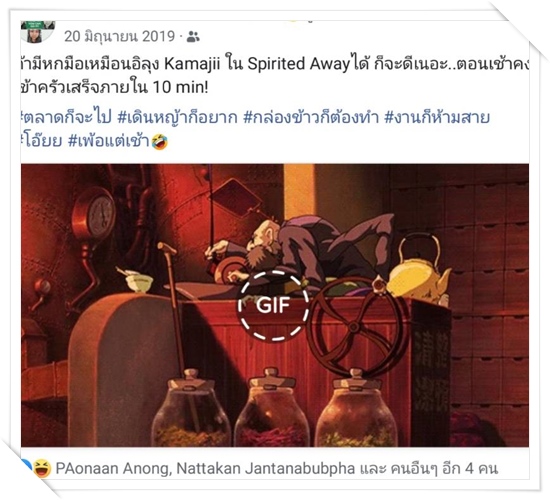Image resolution: width=550 pixels, height=500 pixels.
Task: Click the Haha reaction icon below the image
Action: pyautogui.click(x=42, y=468)
